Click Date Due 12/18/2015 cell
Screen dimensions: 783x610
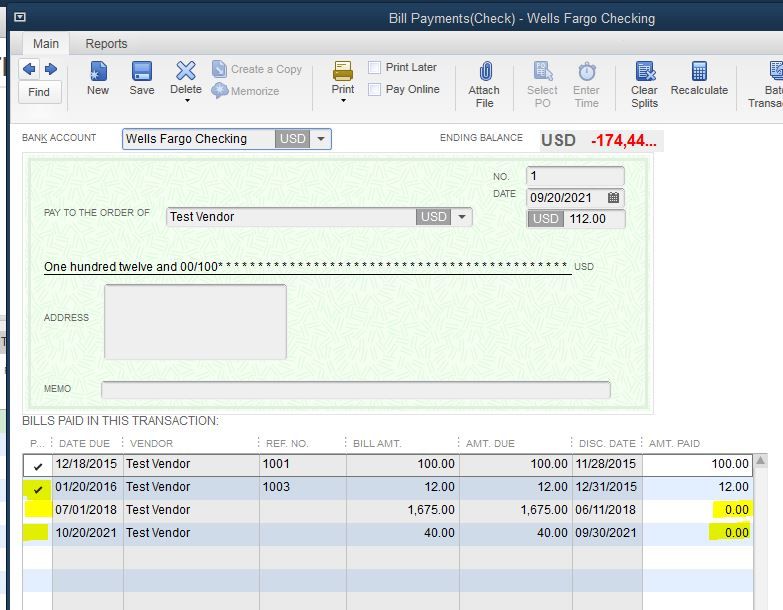(87, 464)
